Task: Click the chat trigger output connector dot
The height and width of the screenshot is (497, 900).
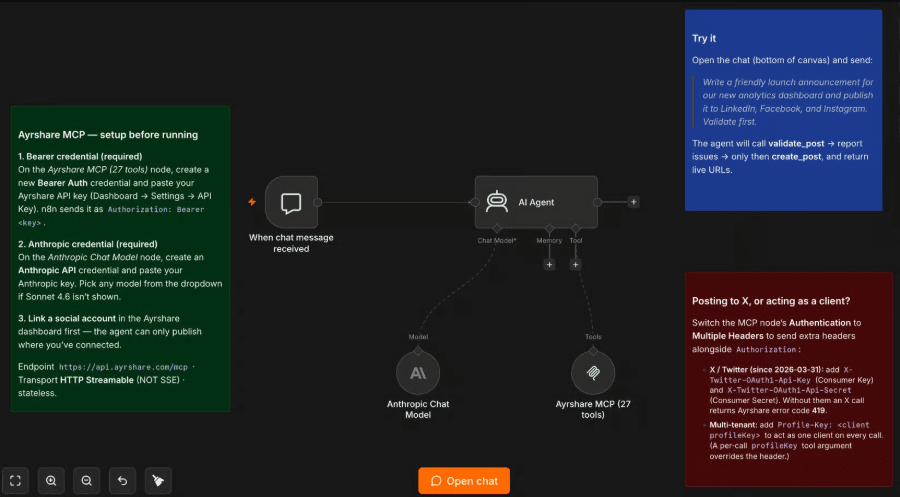Action: tap(317, 203)
